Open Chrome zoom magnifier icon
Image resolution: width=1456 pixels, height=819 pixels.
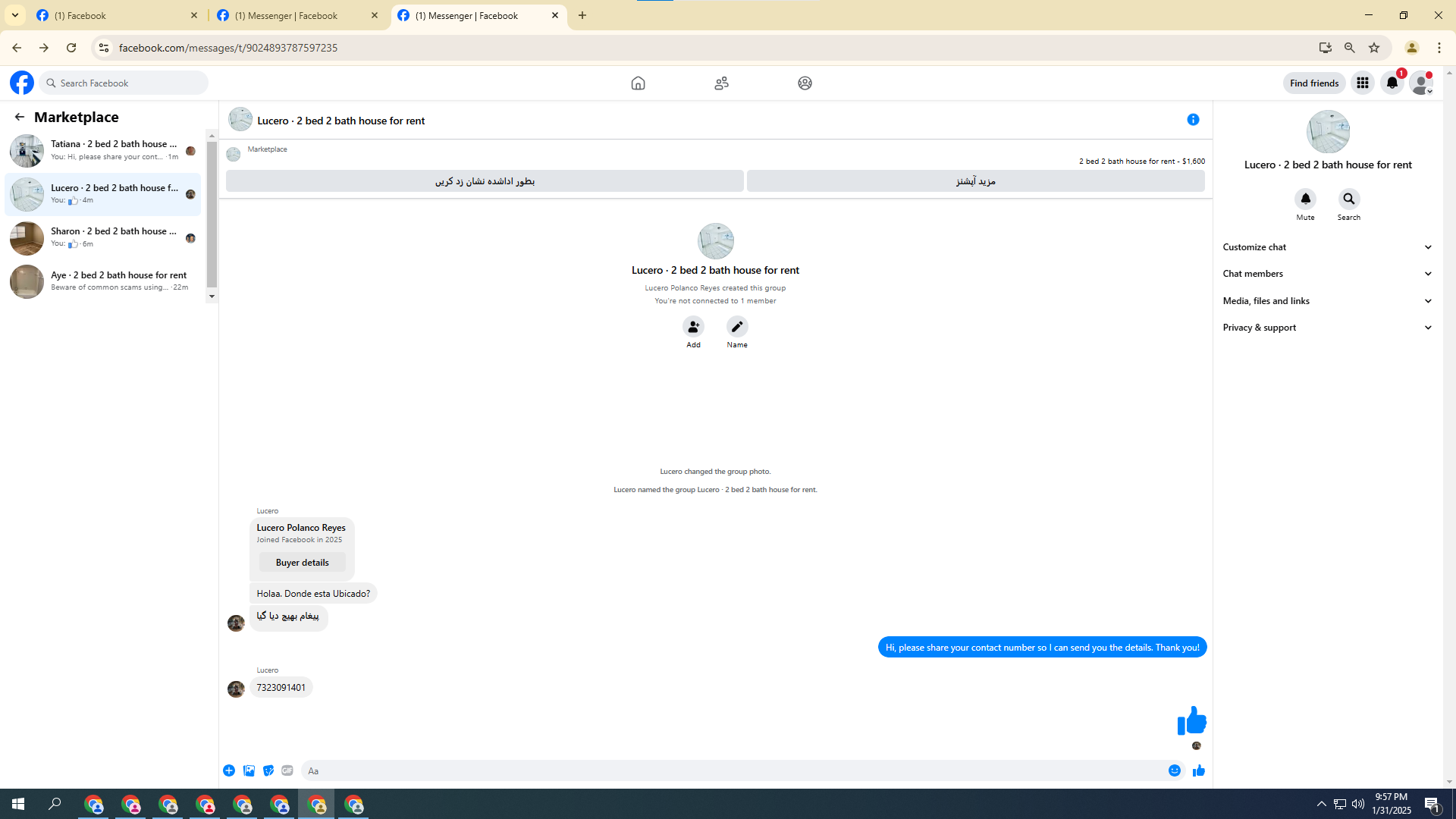[x=1350, y=48]
